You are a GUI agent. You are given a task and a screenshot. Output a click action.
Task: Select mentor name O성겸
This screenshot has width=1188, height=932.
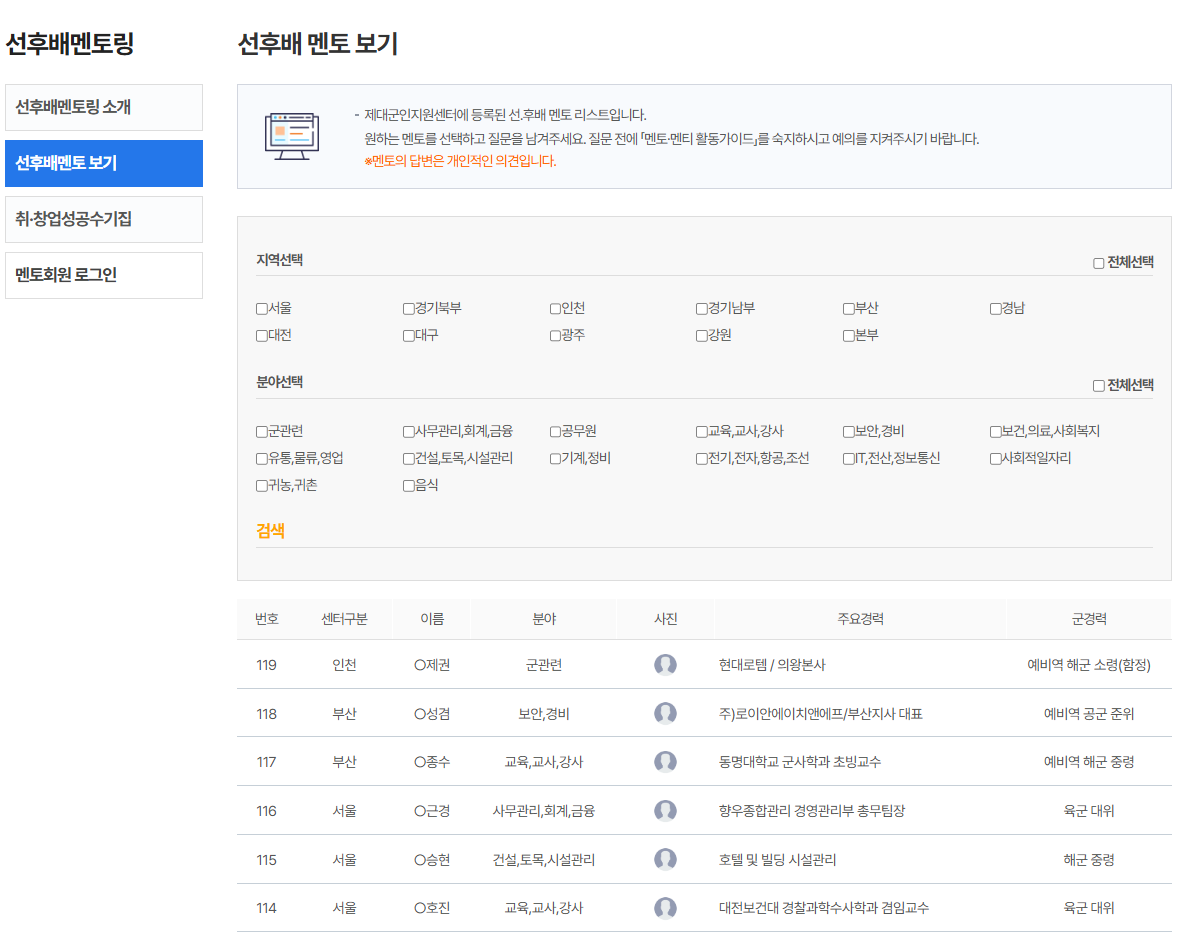432,714
